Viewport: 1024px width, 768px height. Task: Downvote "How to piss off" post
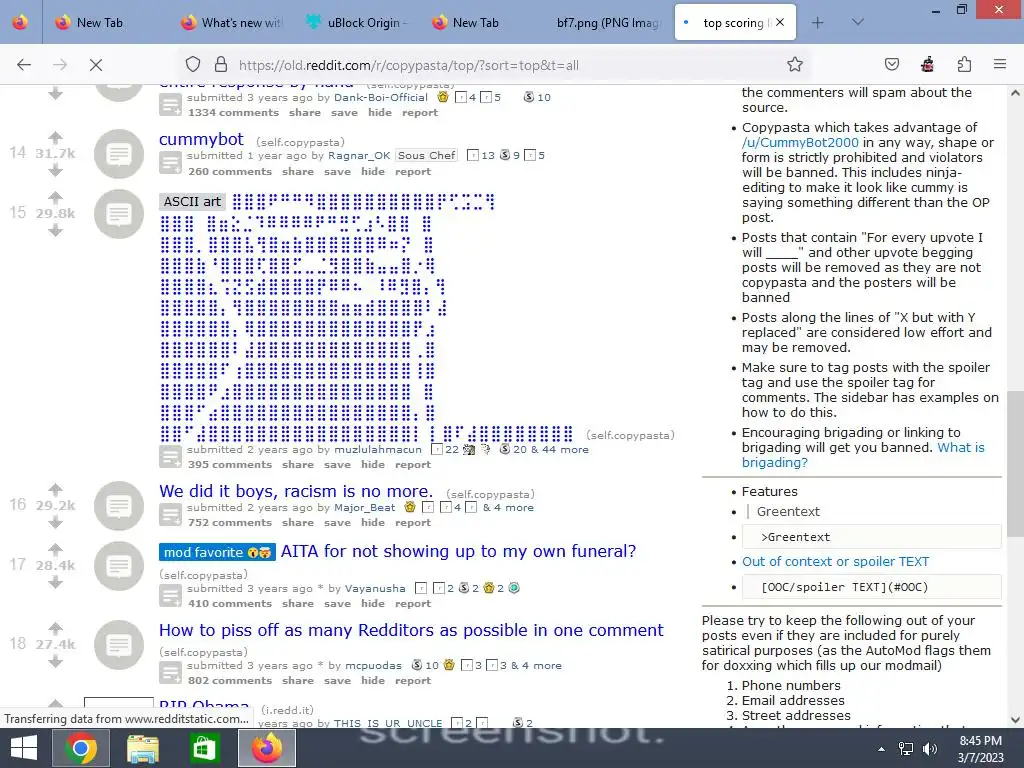[56, 661]
